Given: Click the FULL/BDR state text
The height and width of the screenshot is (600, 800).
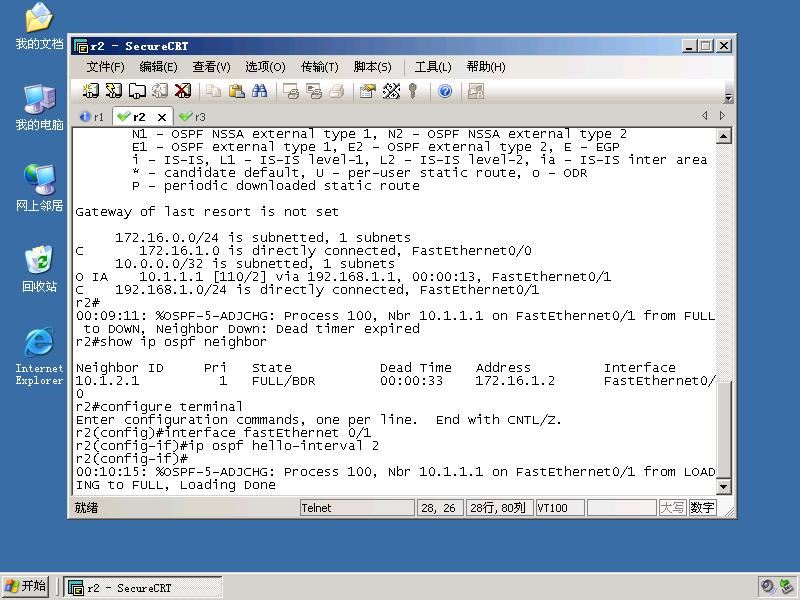Looking at the screenshot, I should coord(283,381).
